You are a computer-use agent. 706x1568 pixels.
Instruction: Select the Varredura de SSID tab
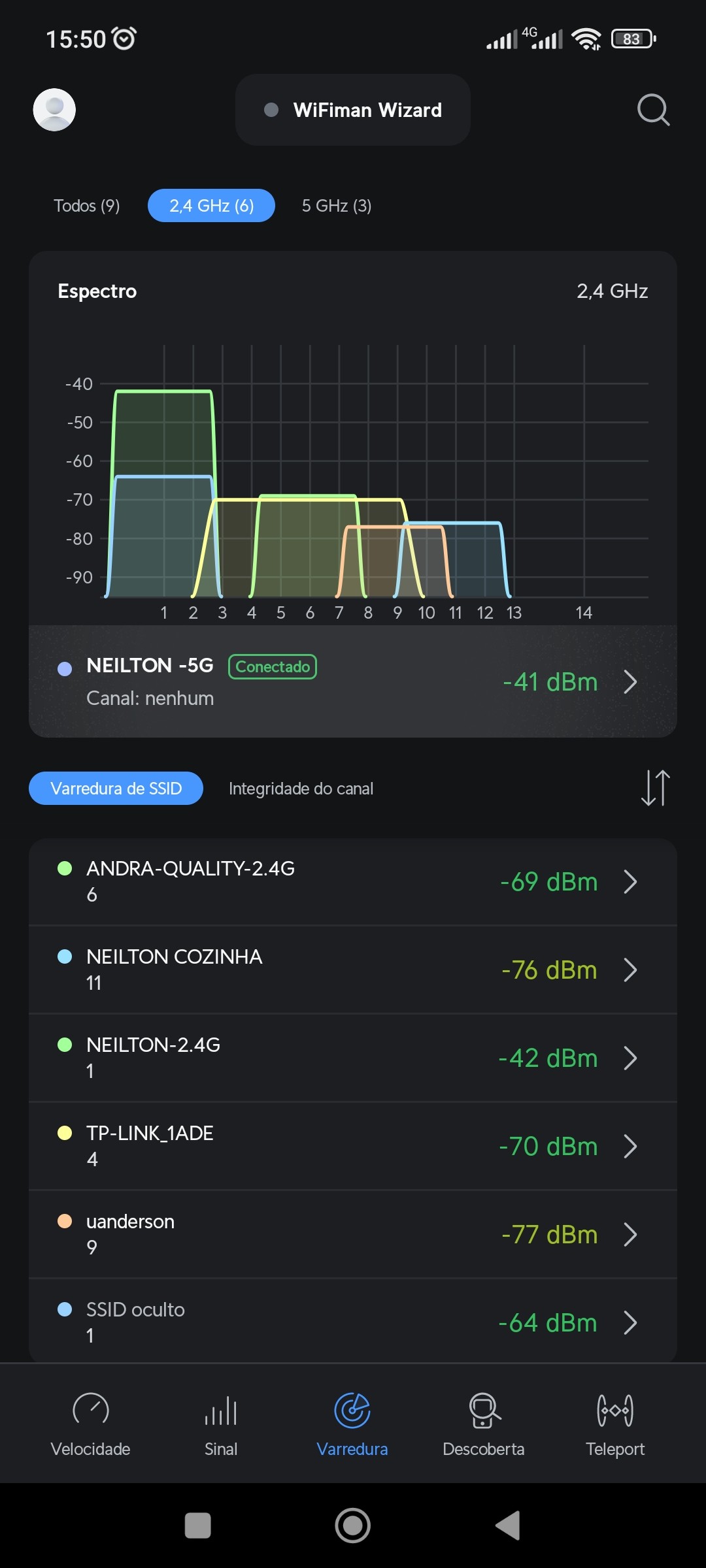tap(116, 789)
